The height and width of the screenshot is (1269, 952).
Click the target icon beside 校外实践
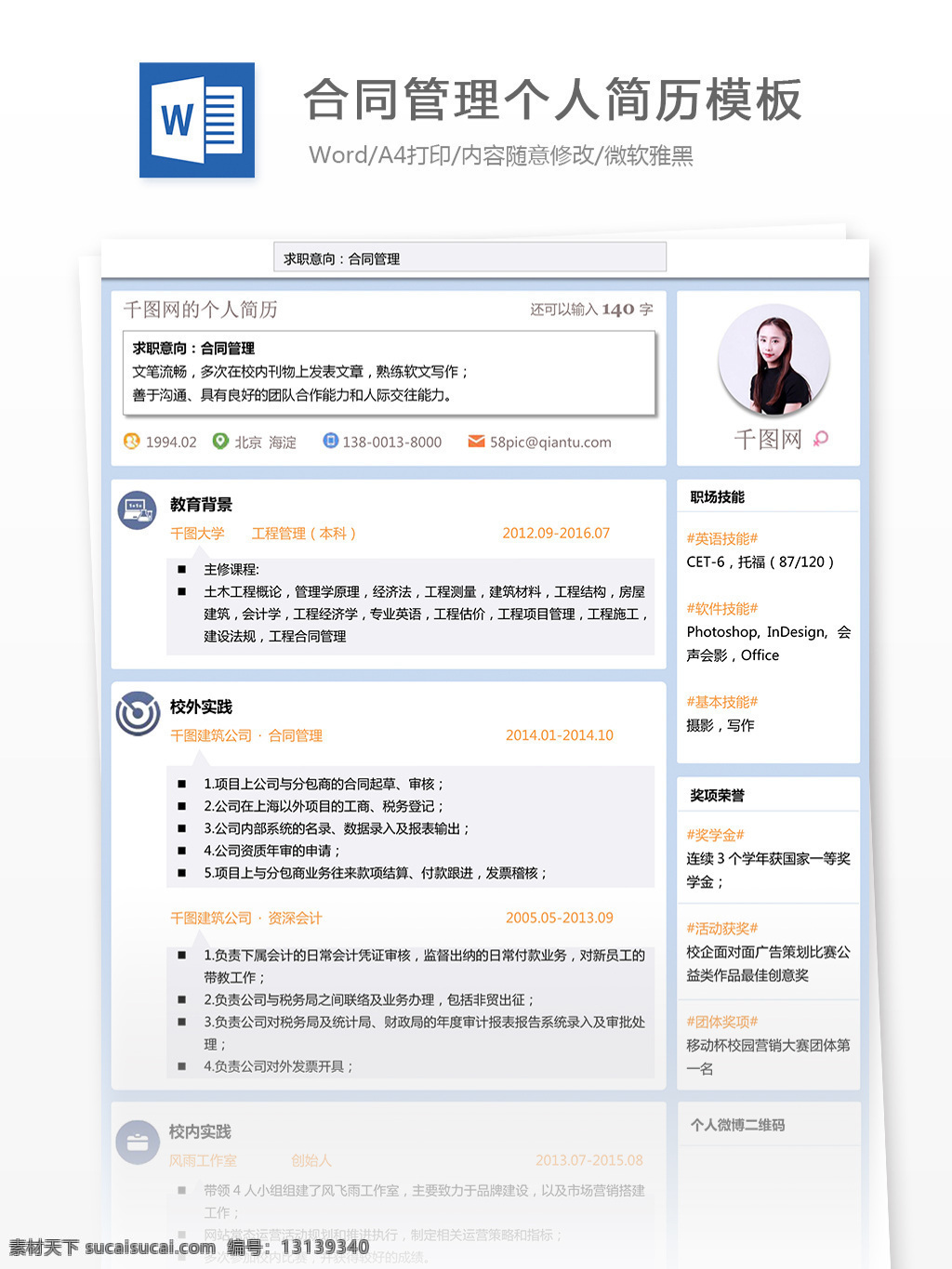138,714
